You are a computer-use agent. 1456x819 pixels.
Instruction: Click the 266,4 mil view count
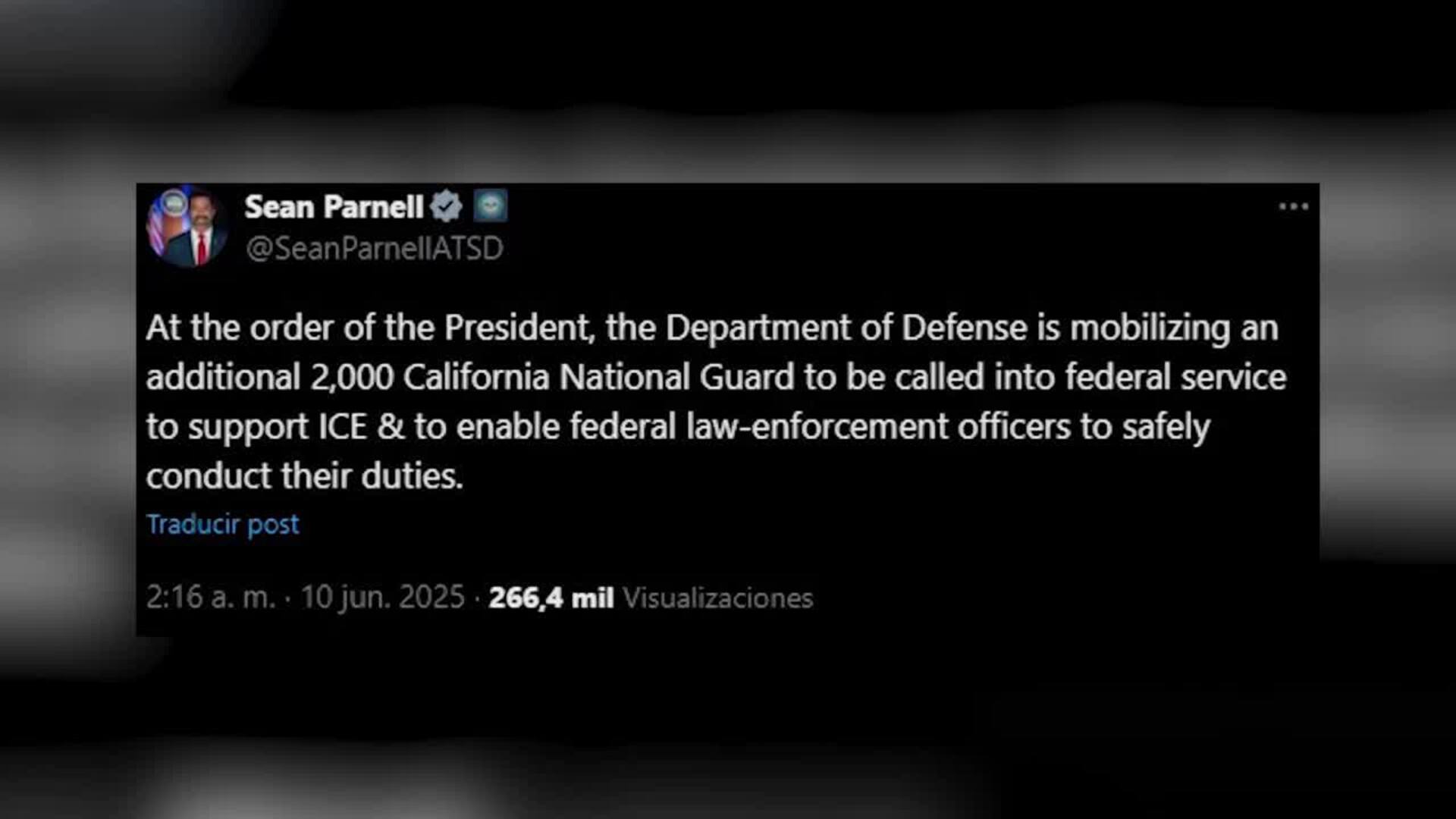(x=551, y=598)
